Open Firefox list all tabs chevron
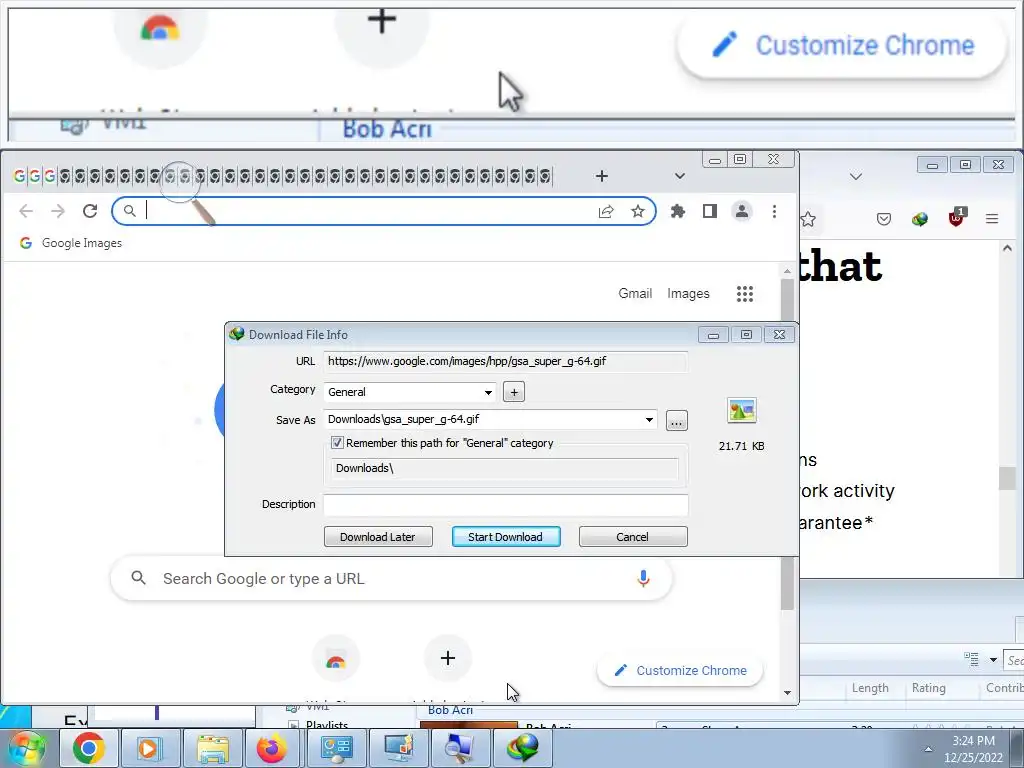The image size is (1024, 768). pos(856,176)
